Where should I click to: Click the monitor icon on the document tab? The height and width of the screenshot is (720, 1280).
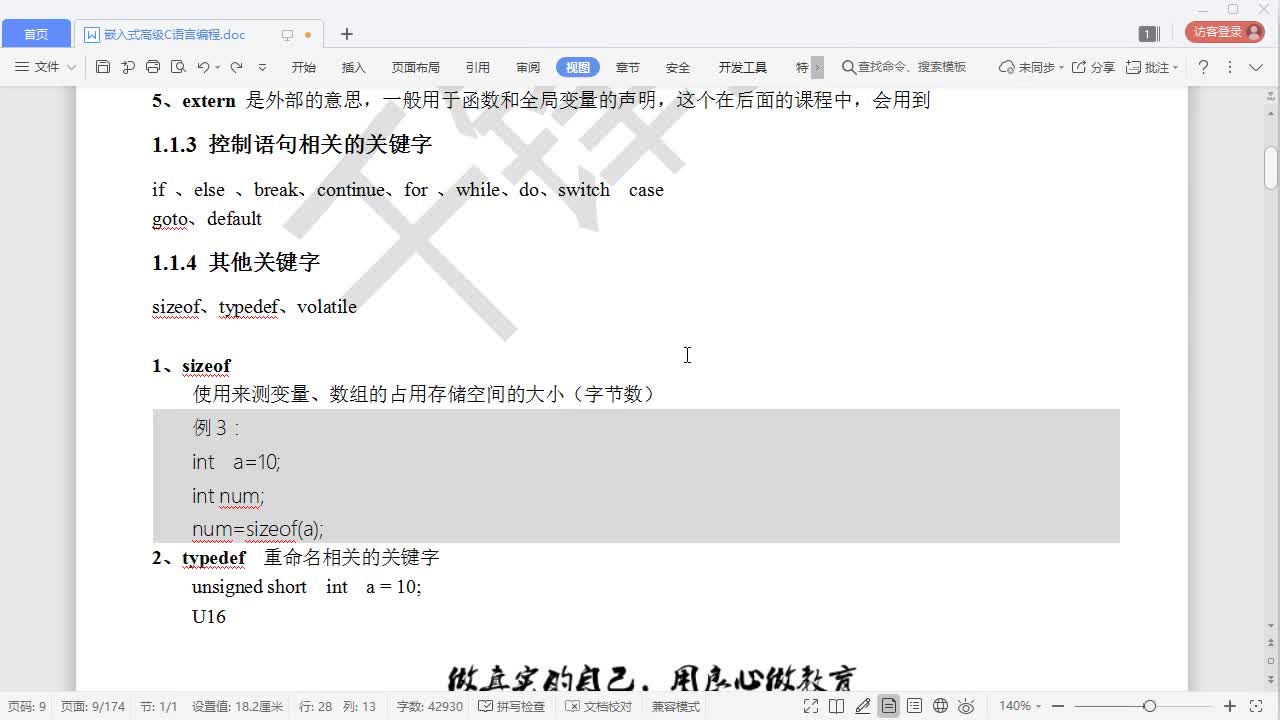tap(287, 35)
